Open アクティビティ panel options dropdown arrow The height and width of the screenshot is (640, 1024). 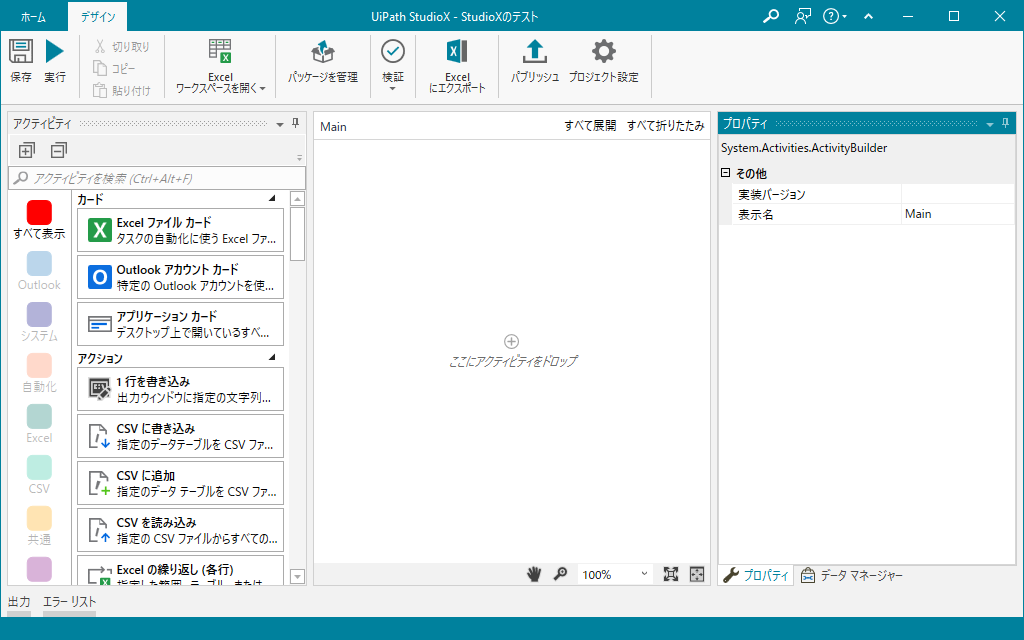point(280,124)
